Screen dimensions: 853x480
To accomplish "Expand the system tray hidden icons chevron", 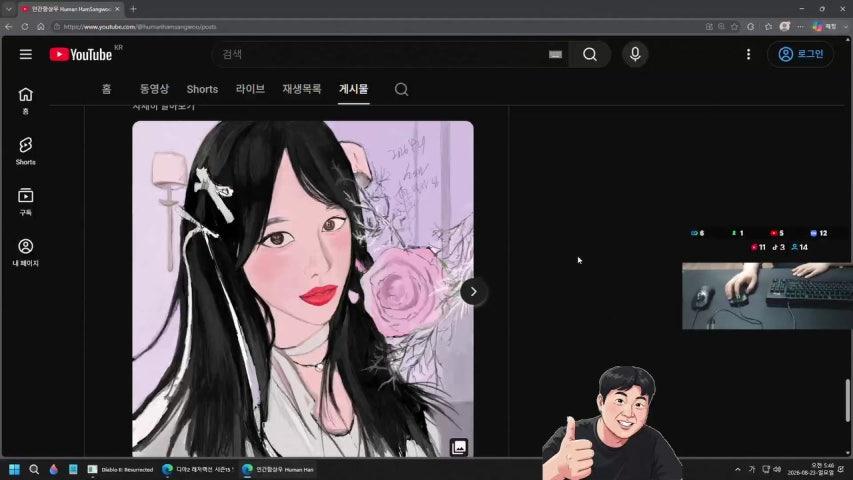I will tap(738, 469).
